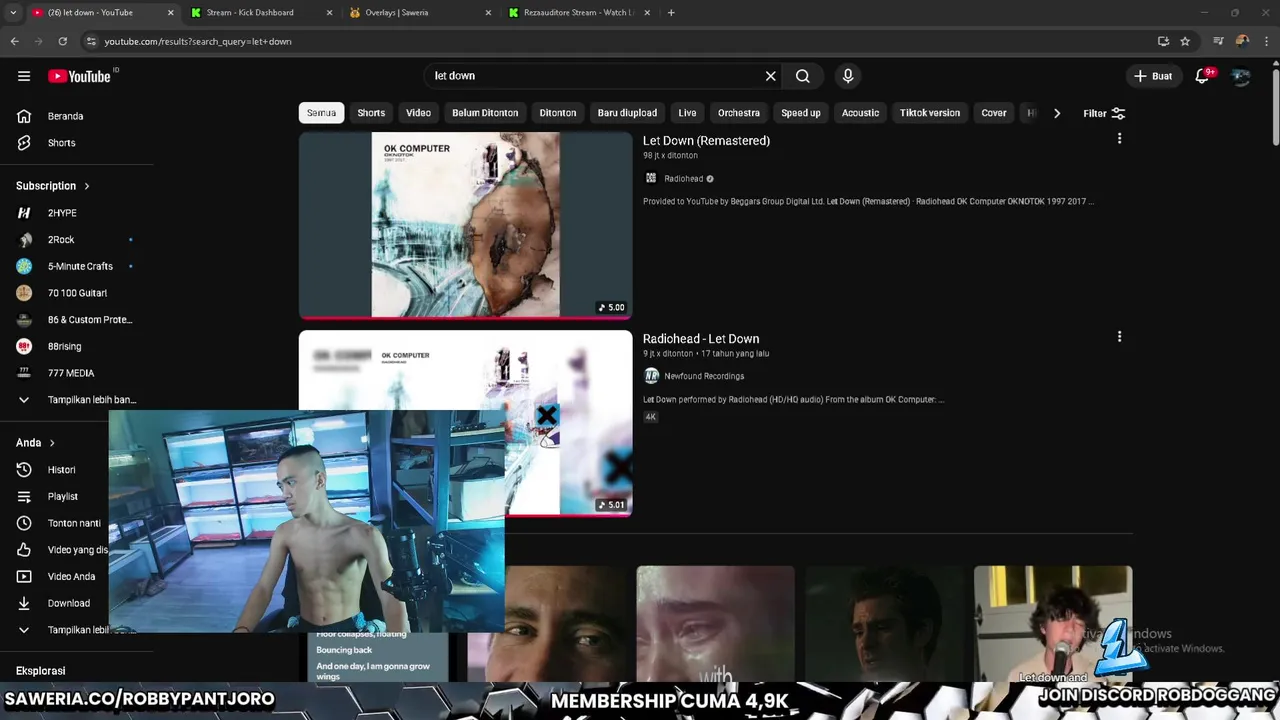1280x720 pixels.
Task: Go back in browser
Action: coord(14,41)
